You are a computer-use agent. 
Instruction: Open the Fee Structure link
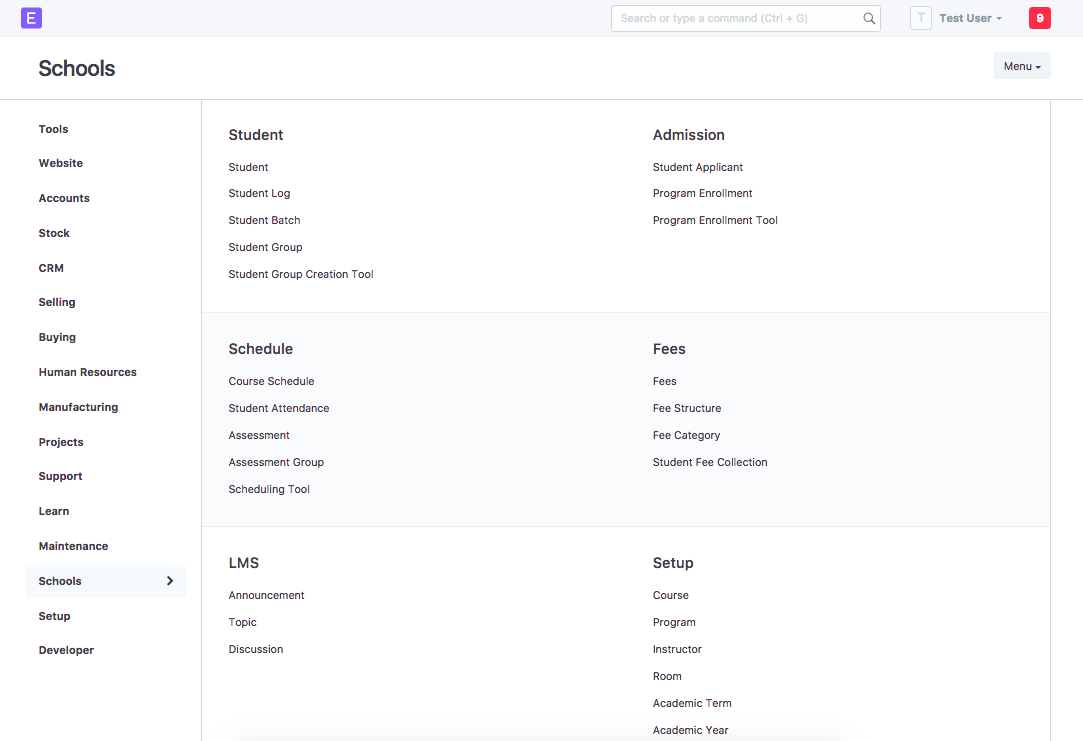click(686, 408)
